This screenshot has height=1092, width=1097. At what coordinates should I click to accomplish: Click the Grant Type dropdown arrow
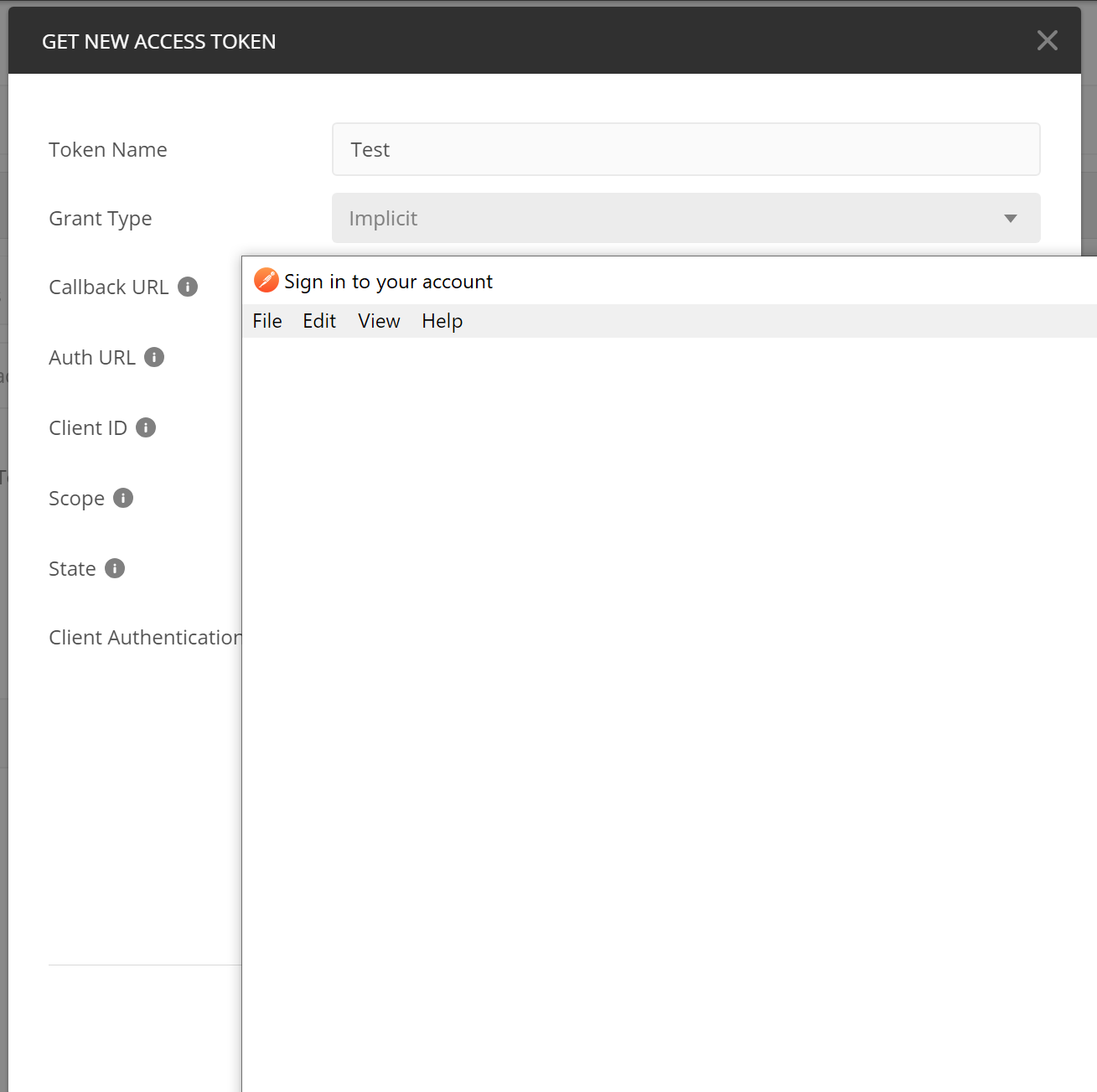pos(1011,219)
